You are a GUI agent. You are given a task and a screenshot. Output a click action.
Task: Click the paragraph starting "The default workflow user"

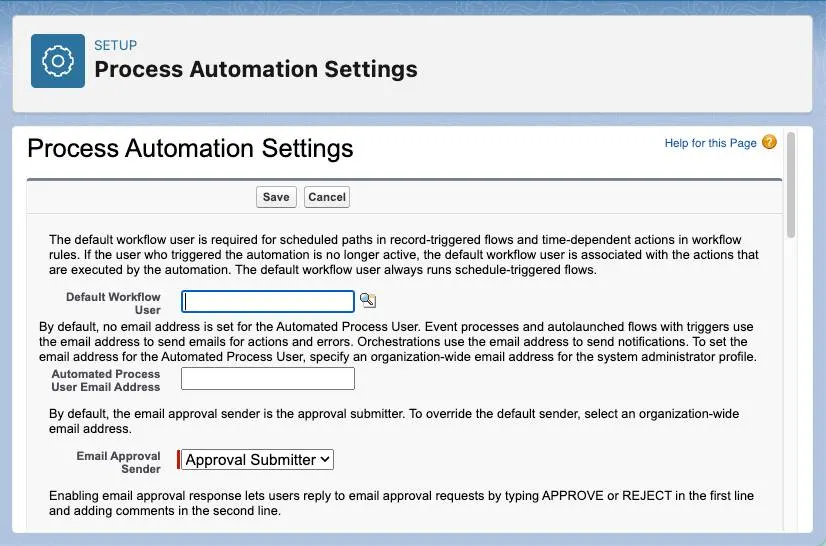tap(404, 255)
